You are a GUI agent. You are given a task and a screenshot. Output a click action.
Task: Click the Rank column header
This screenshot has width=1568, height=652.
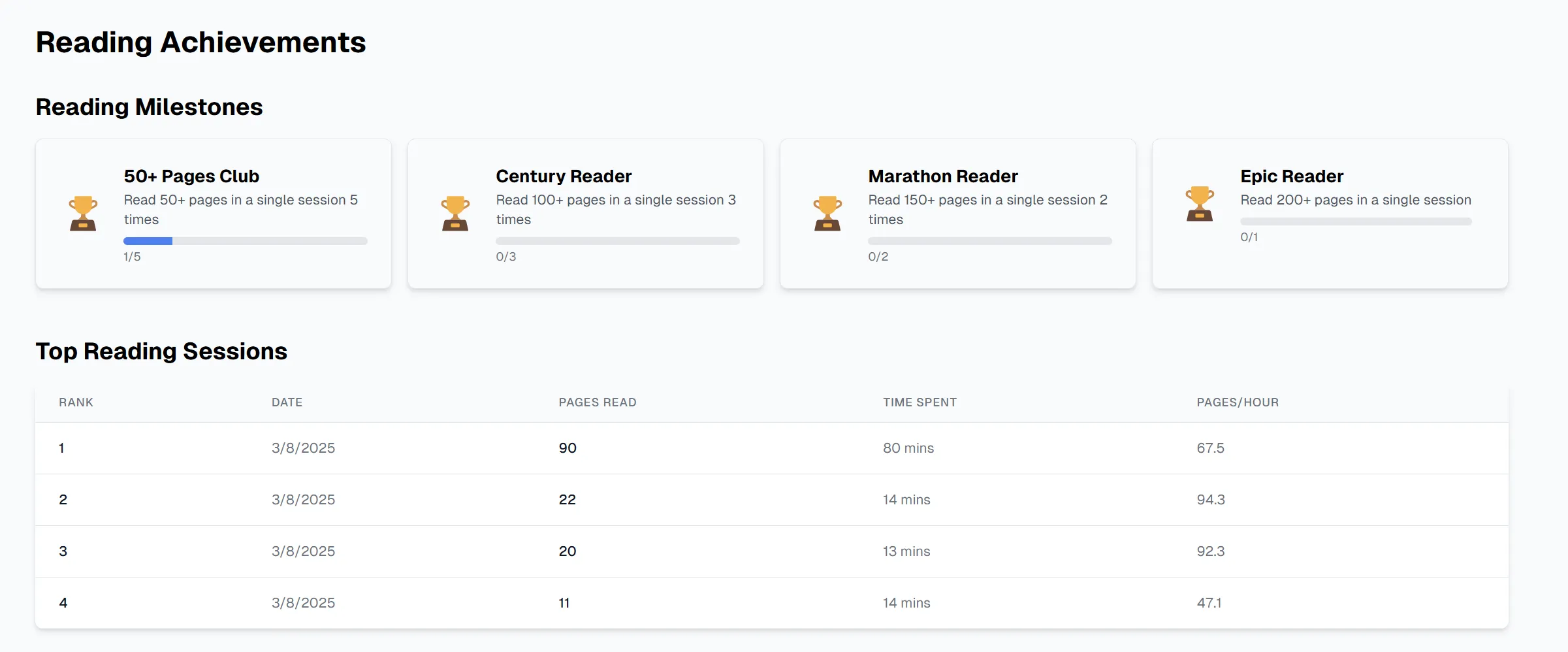(76, 402)
